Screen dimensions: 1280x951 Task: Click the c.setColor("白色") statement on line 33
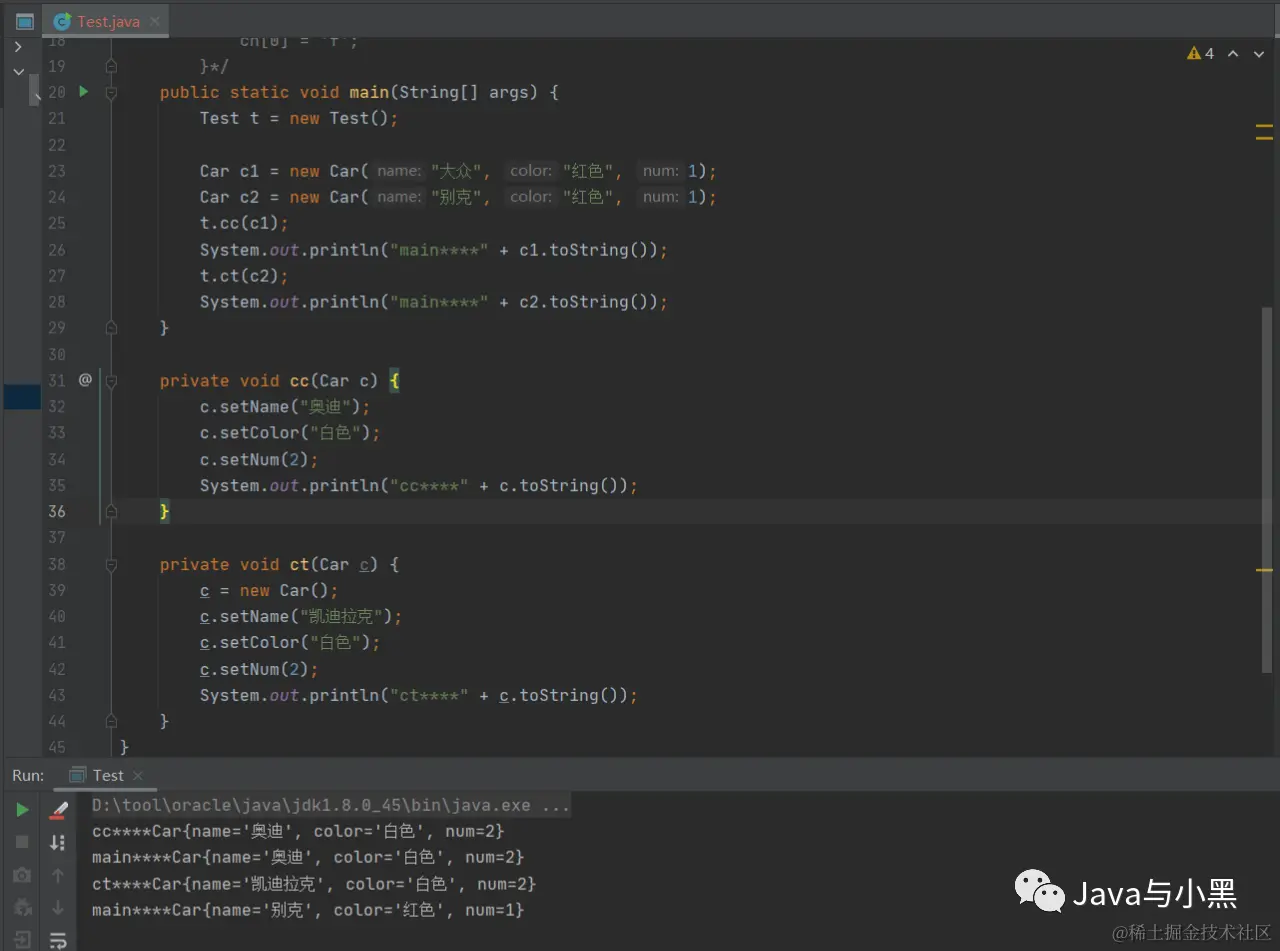pyautogui.click(x=290, y=433)
